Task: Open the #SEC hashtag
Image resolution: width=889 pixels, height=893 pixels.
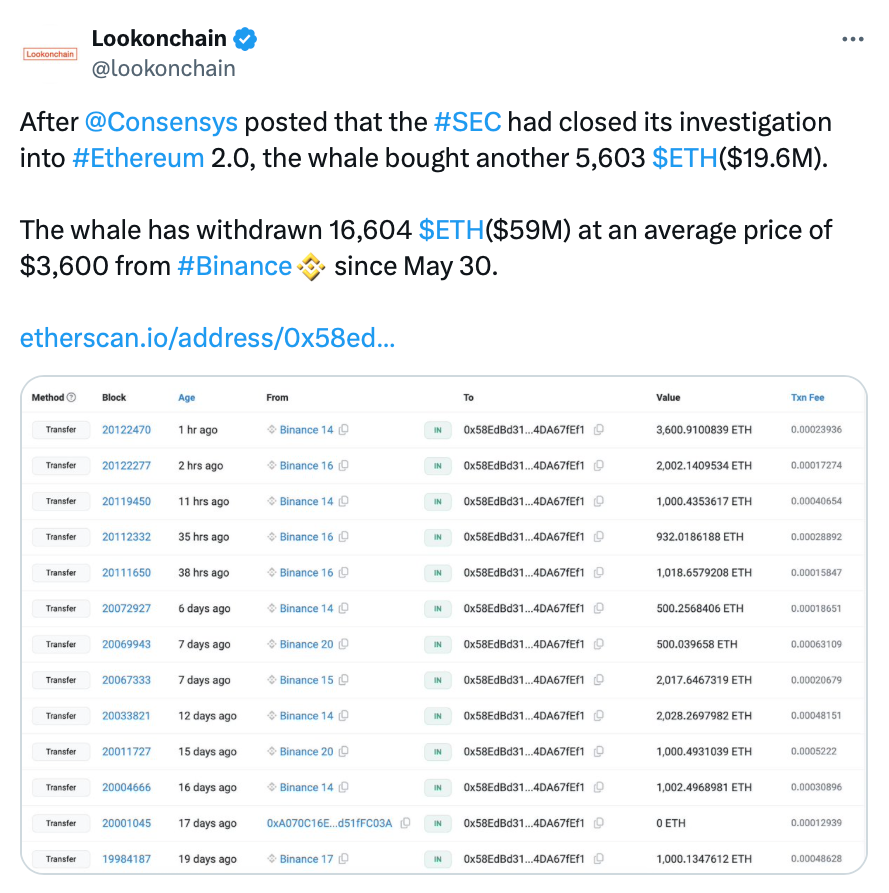Action: tap(468, 122)
